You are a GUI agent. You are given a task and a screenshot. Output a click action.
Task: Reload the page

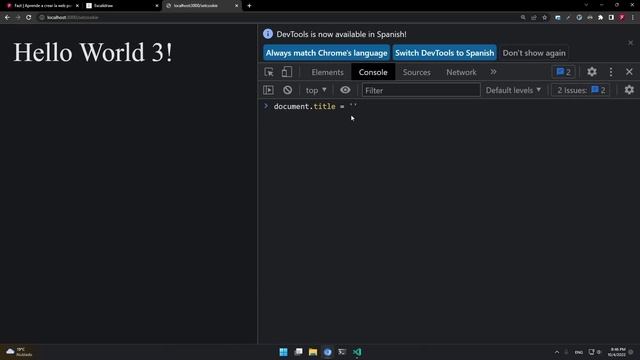(29, 18)
